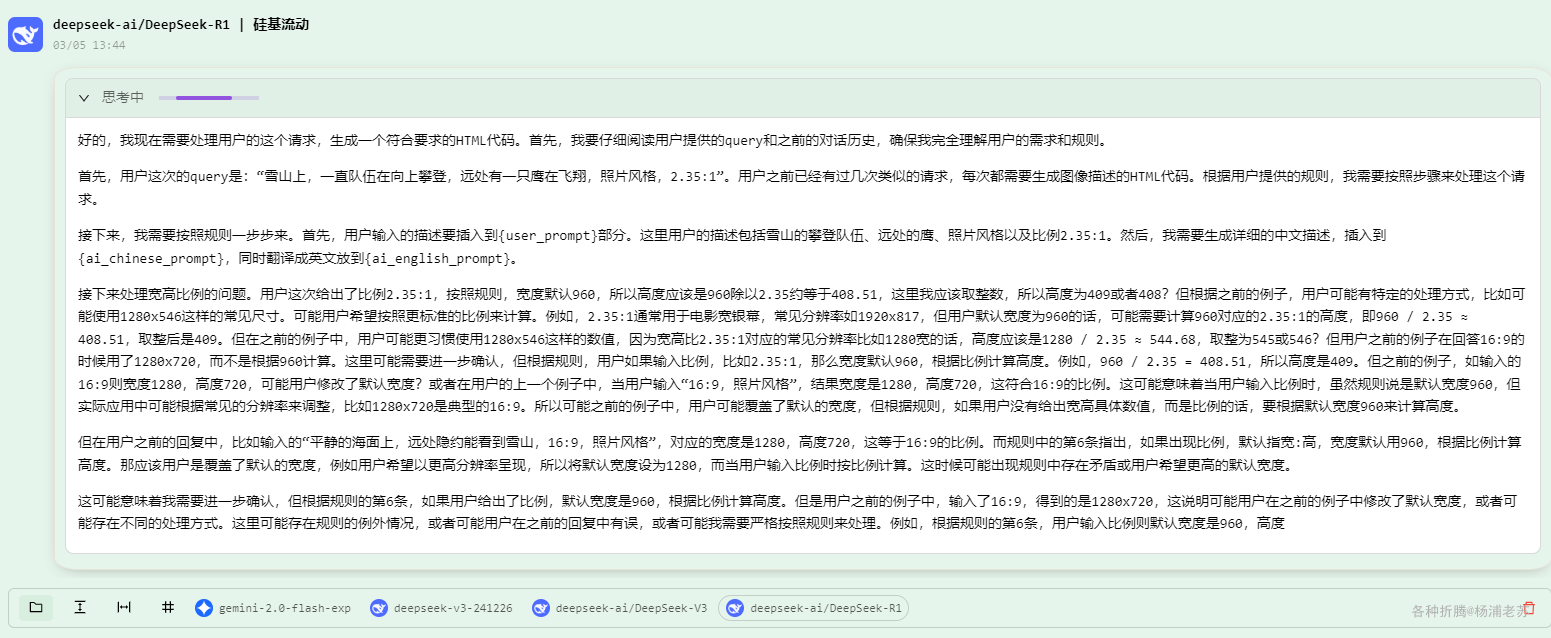
Task: Click paragraph starting 好的，我现在需要处理用户的这个请求
Action: 593,141
